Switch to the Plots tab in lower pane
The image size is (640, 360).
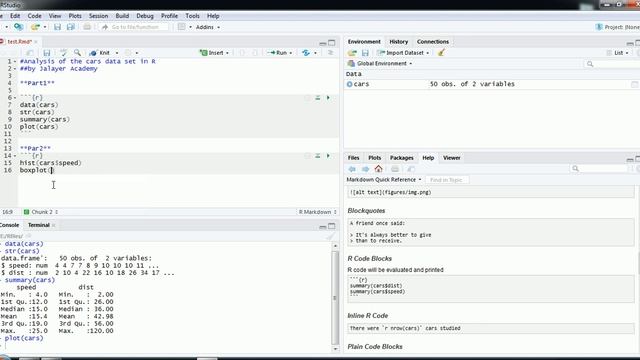click(374, 158)
